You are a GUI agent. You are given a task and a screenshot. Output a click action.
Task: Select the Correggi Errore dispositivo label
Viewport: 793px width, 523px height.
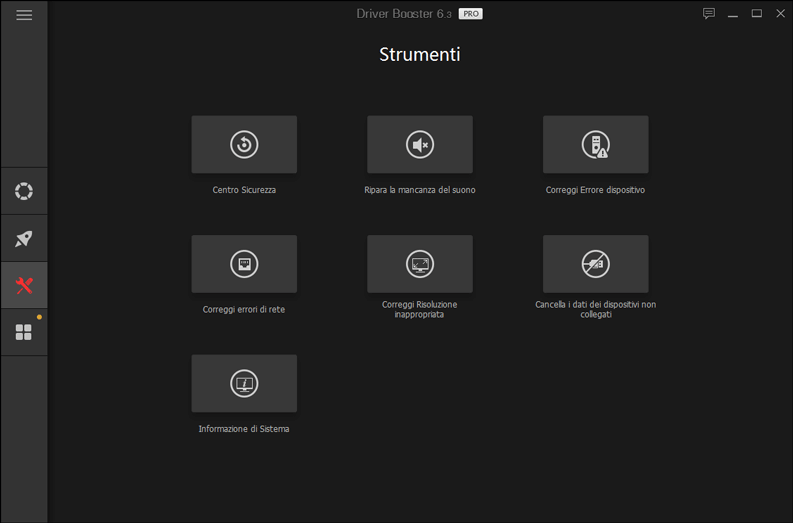[x=595, y=190]
